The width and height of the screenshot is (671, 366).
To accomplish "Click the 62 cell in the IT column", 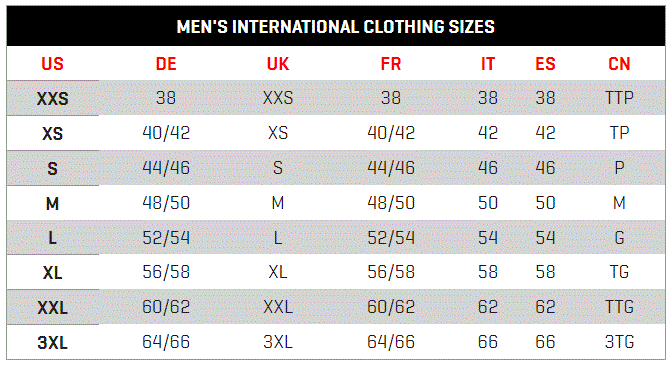I will pyautogui.click(x=488, y=307).
